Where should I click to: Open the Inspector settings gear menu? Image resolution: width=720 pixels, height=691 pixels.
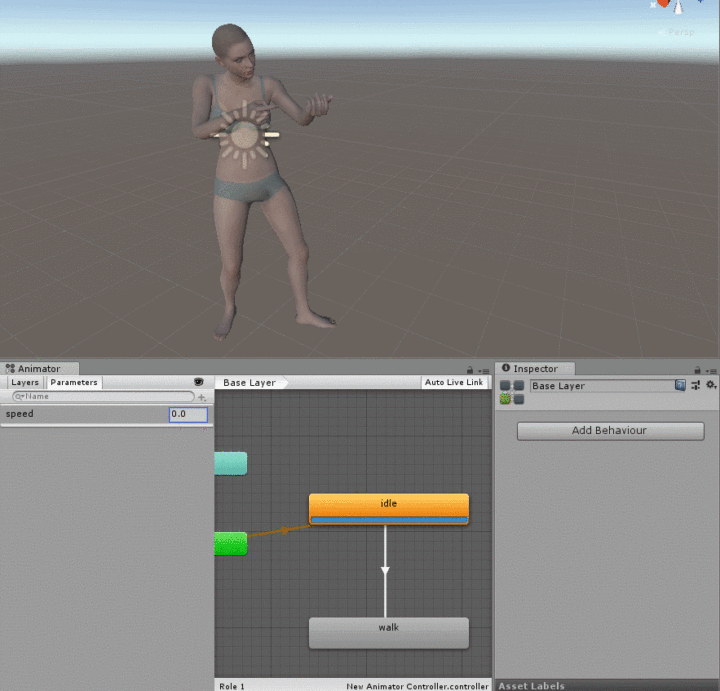tap(711, 385)
